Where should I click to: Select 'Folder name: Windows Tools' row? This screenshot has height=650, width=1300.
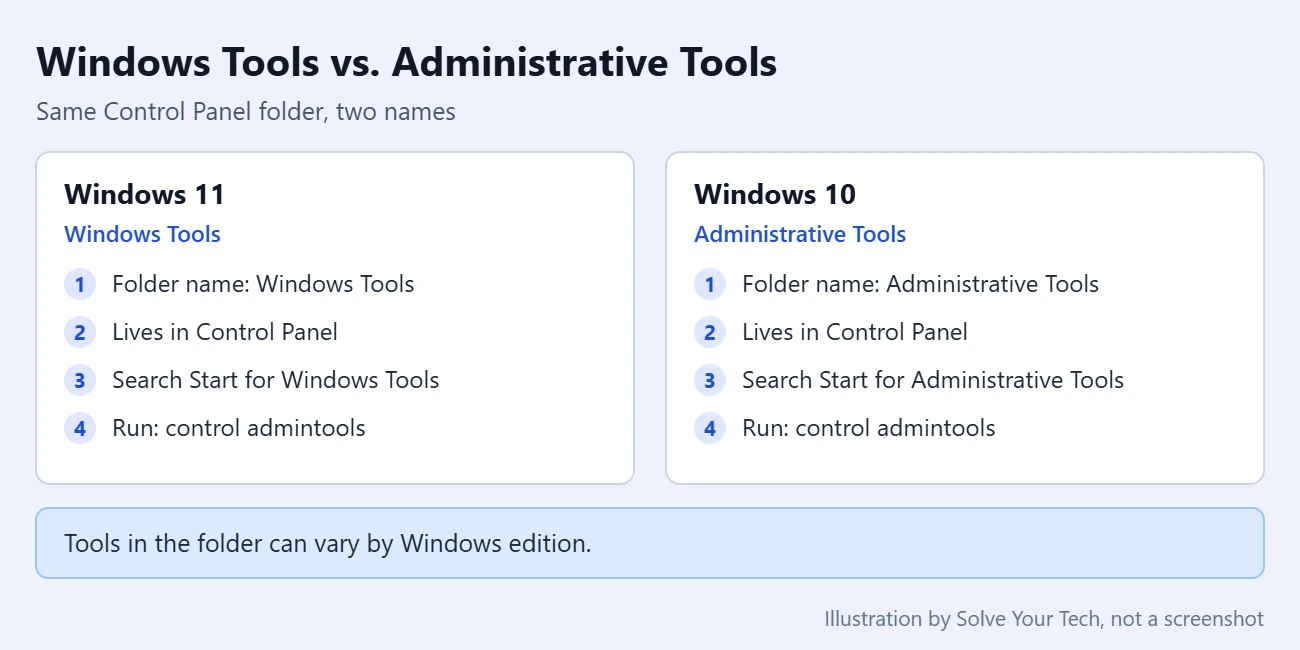[x=239, y=284]
